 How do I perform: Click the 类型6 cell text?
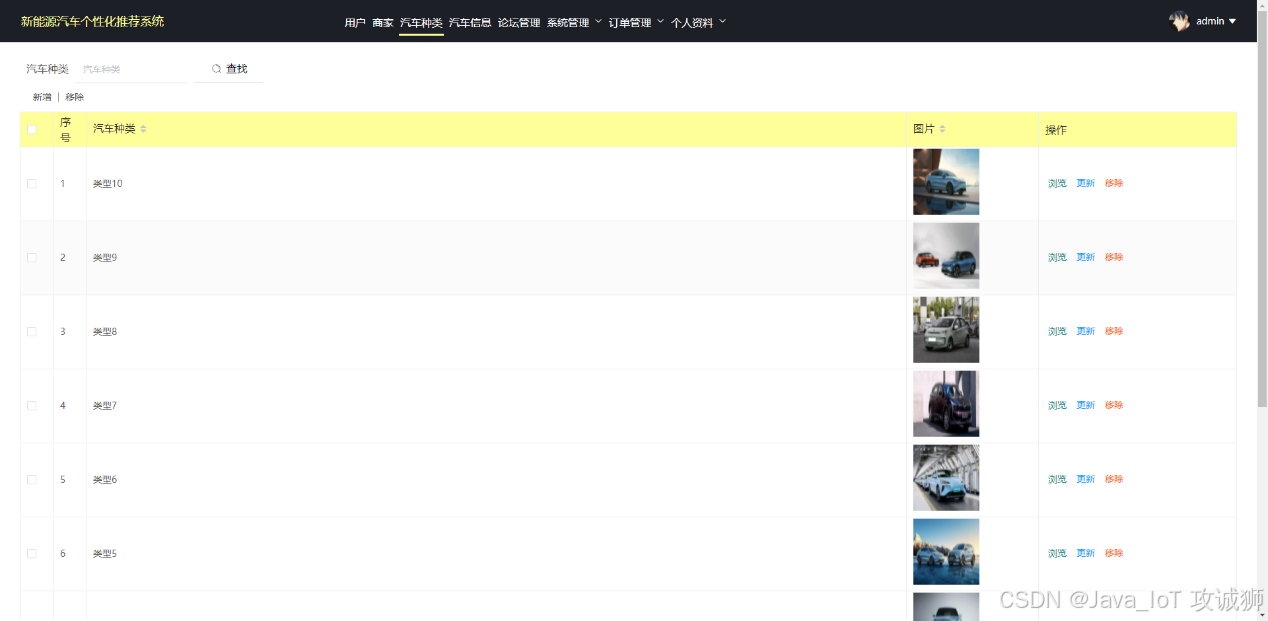[x=105, y=480]
